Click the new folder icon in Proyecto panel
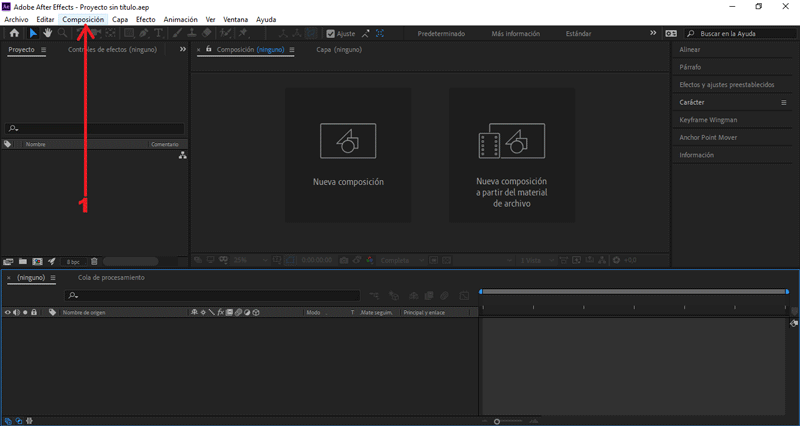This screenshot has width=800, height=426. (22, 261)
